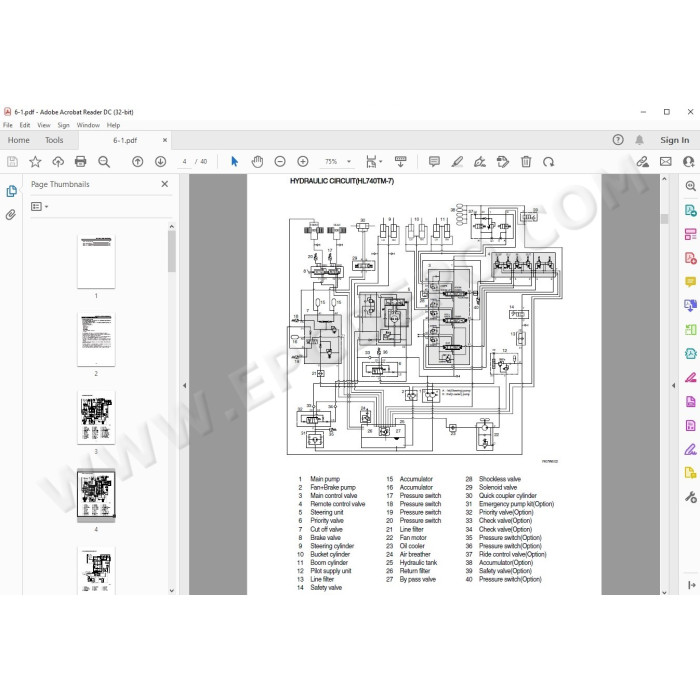Open More Tools wrench icon
This screenshot has height=700, width=700.
point(690,496)
